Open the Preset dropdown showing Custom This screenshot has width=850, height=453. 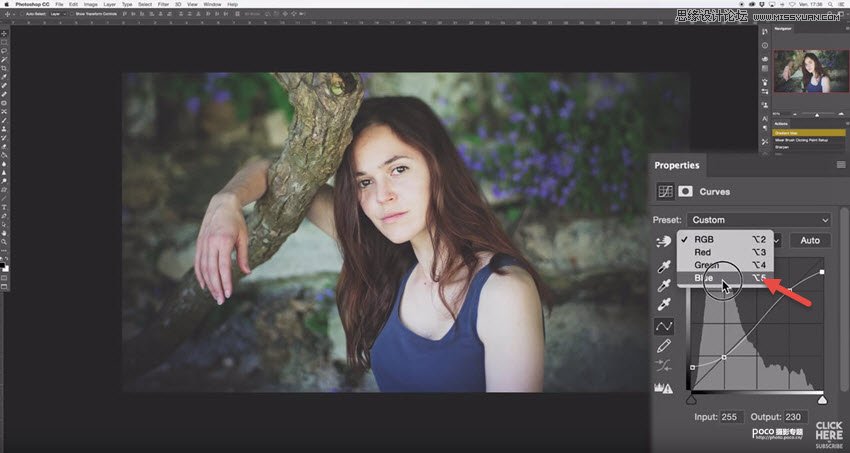tap(759, 220)
